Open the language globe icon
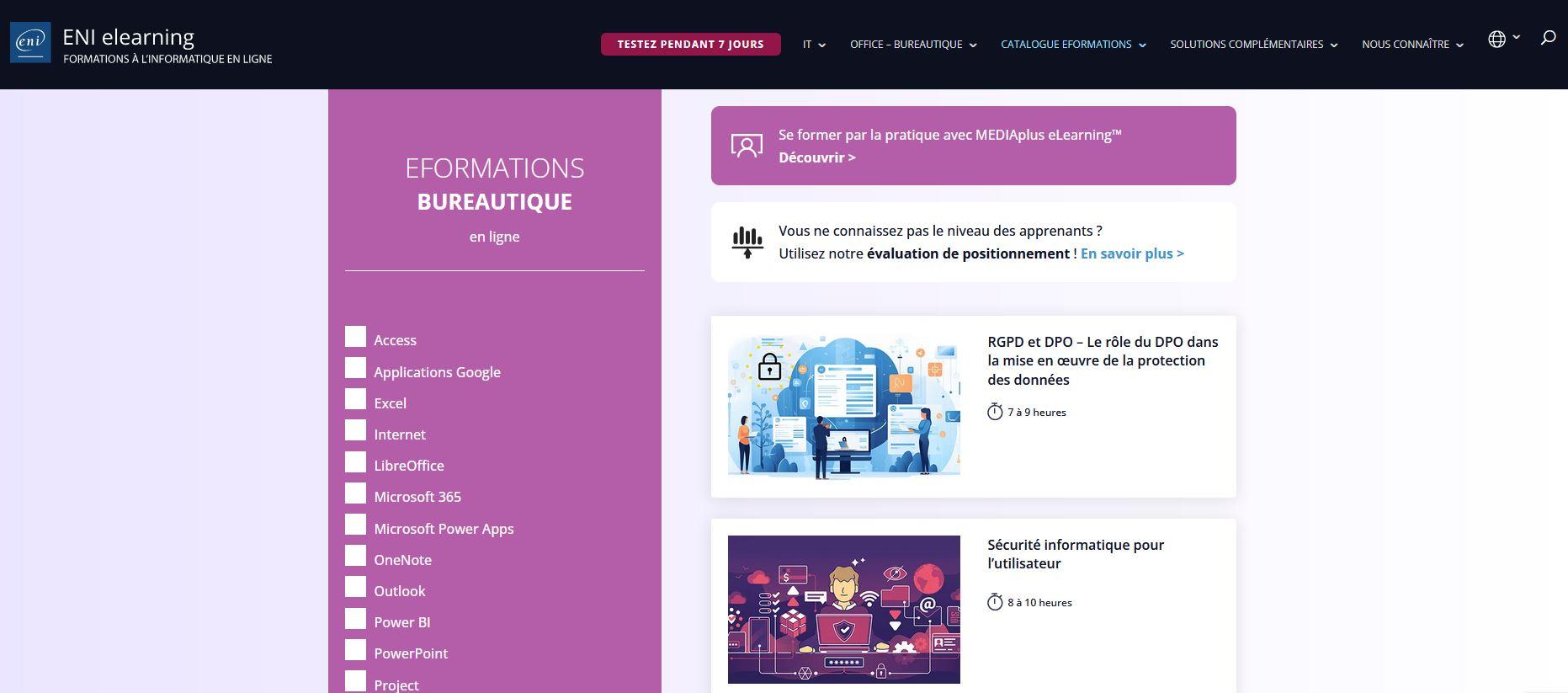Image resolution: width=1568 pixels, height=693 pixels. click(x=1496, y=40)
